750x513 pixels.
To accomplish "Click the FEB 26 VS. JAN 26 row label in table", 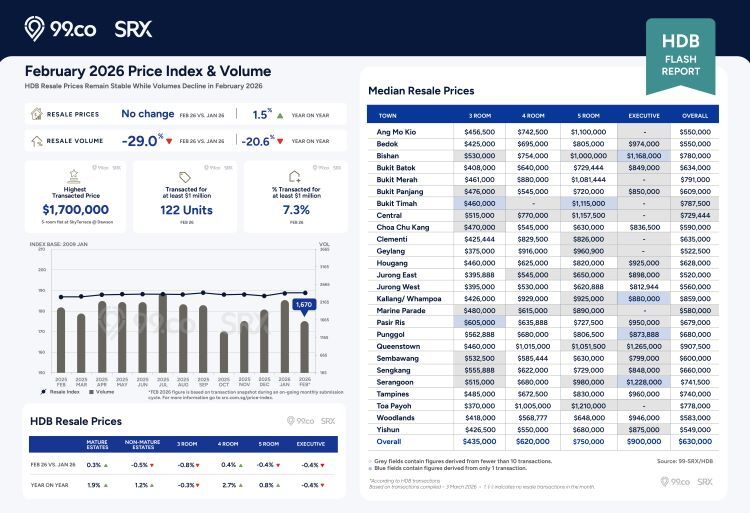I will [x=53, y=465].
